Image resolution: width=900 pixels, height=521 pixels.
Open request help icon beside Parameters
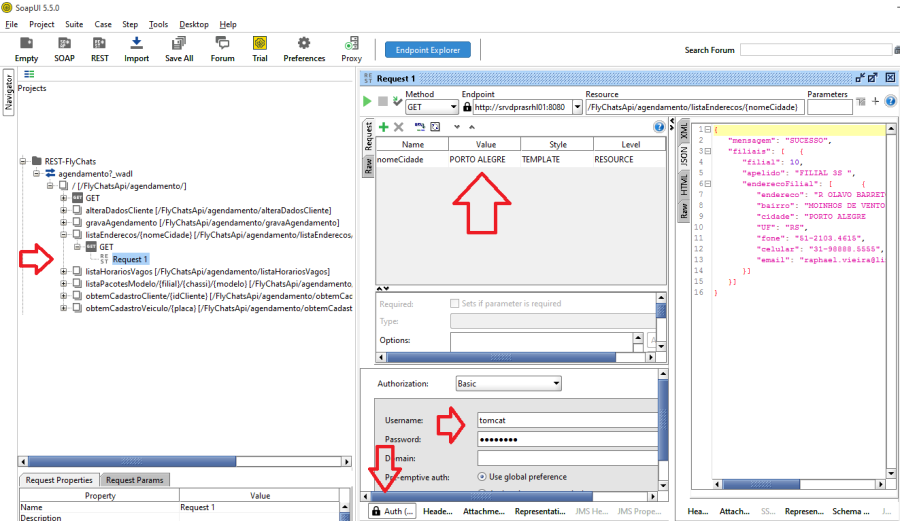(x=890, y=101)
